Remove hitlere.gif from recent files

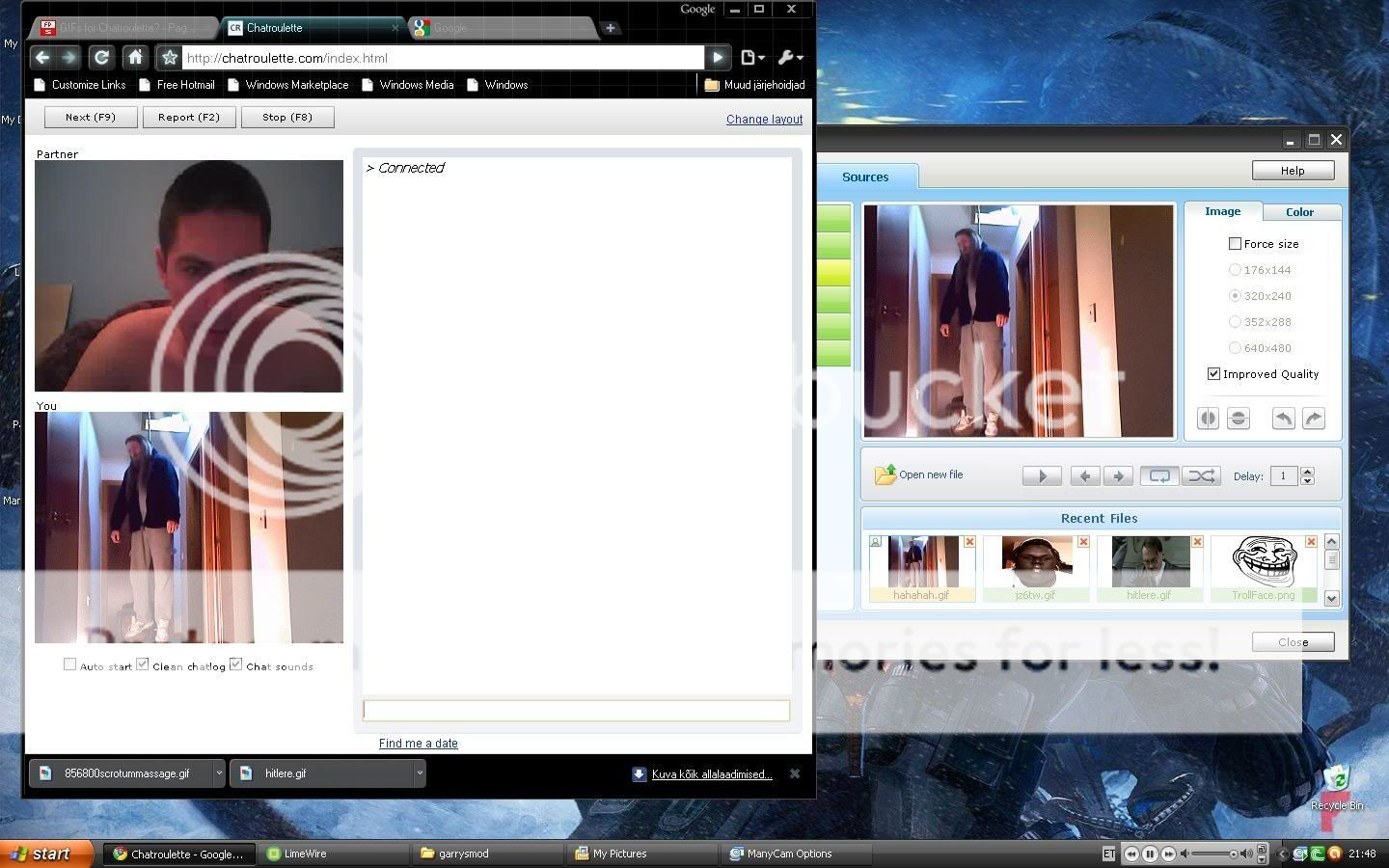click(1197, 542)
